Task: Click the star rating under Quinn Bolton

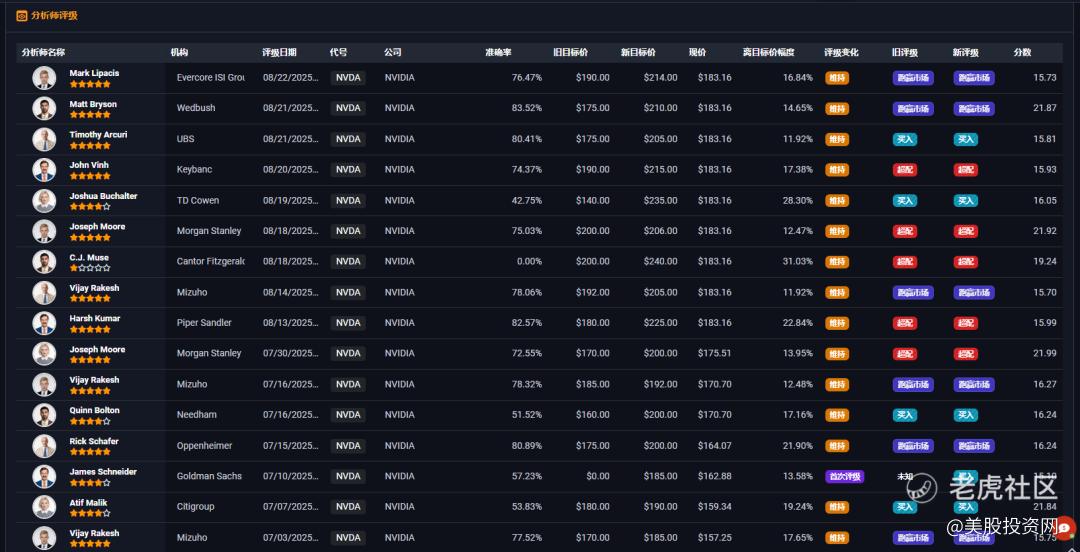Action: coord(90,421)
